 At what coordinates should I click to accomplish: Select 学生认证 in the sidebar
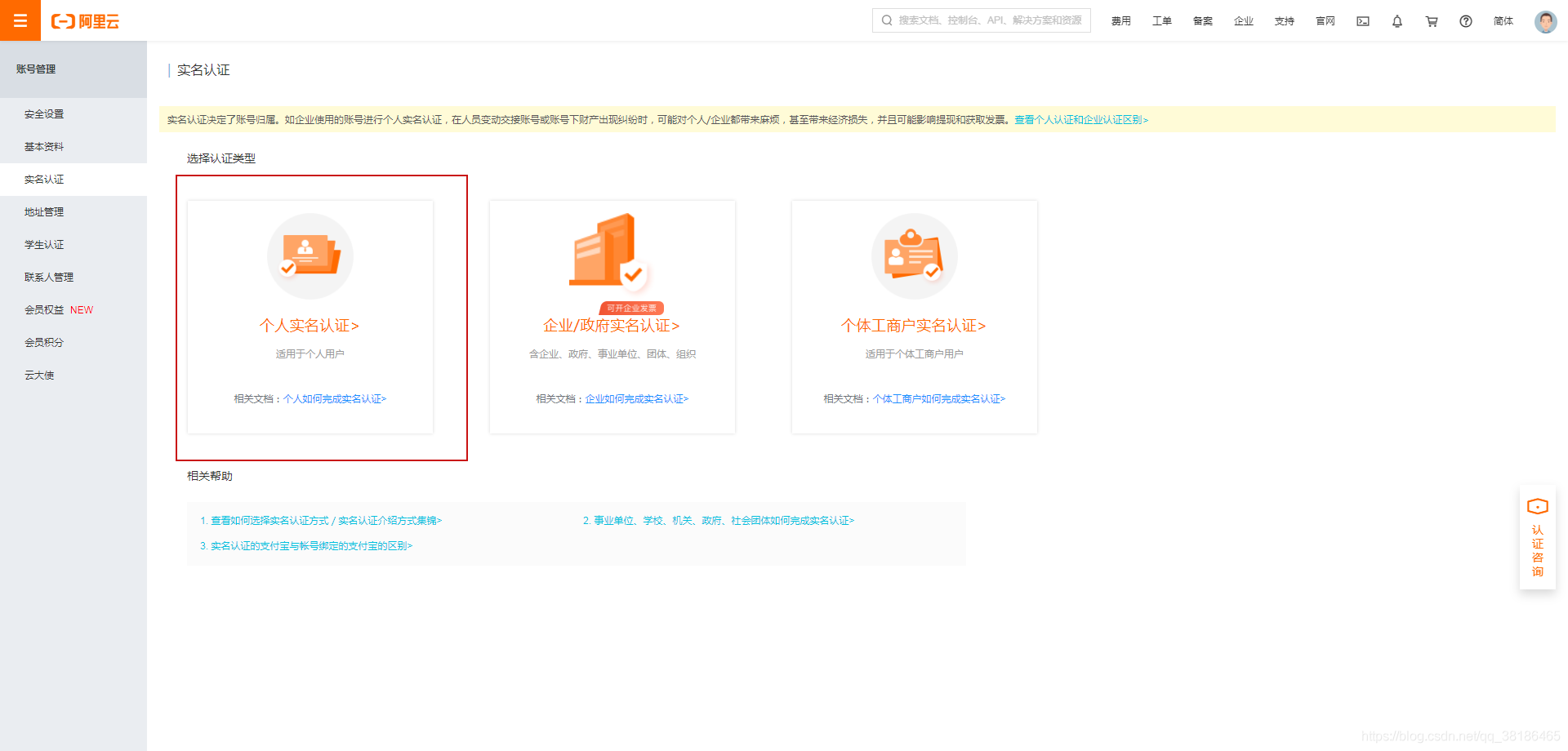pyautogui.click(x=43, y=244)
